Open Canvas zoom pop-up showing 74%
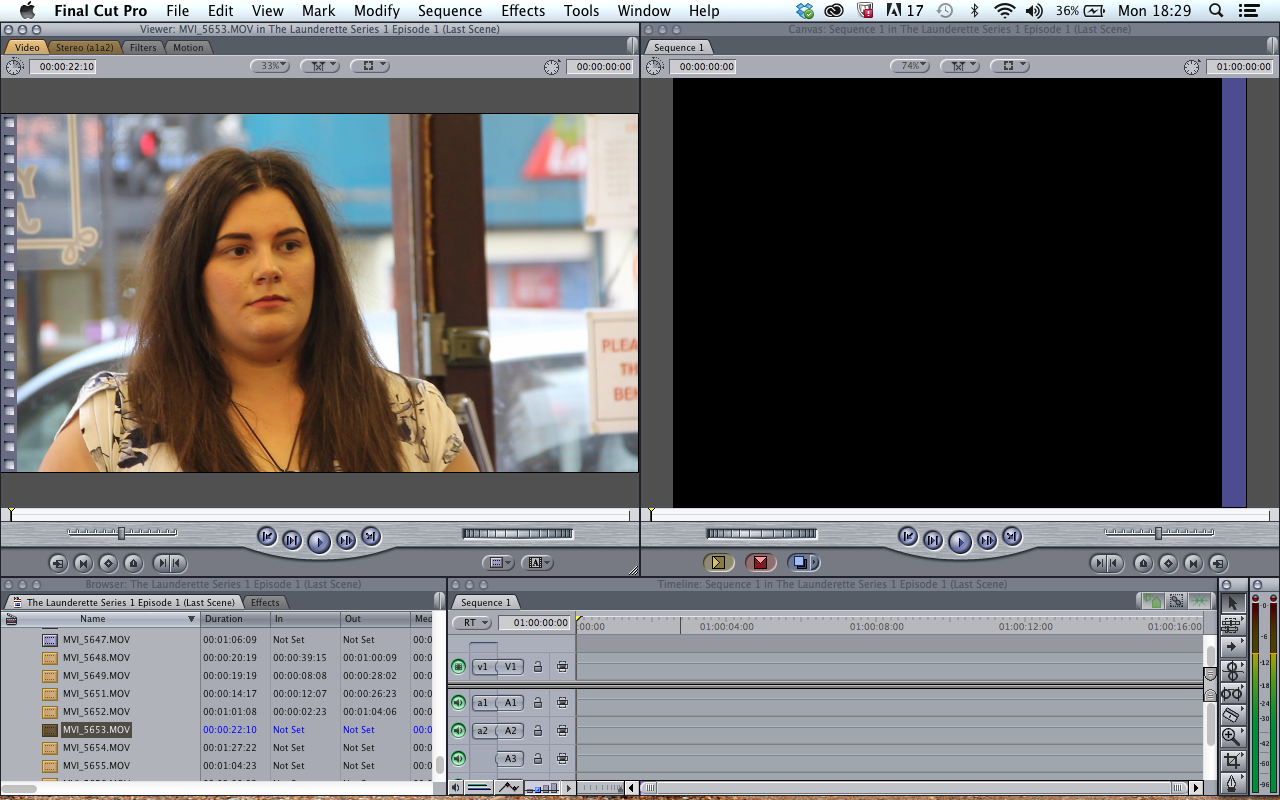 point(910,66)
